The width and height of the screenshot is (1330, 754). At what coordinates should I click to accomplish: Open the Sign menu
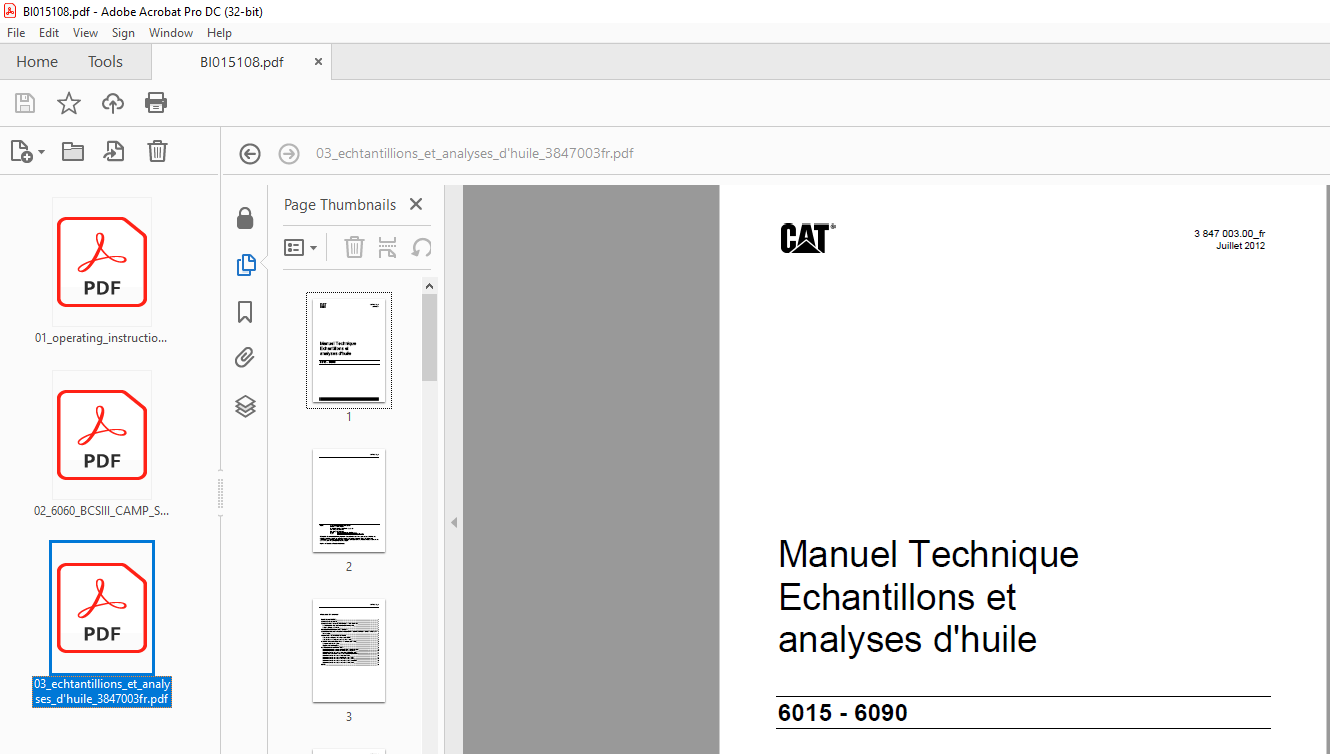click(x=123, y=33)
